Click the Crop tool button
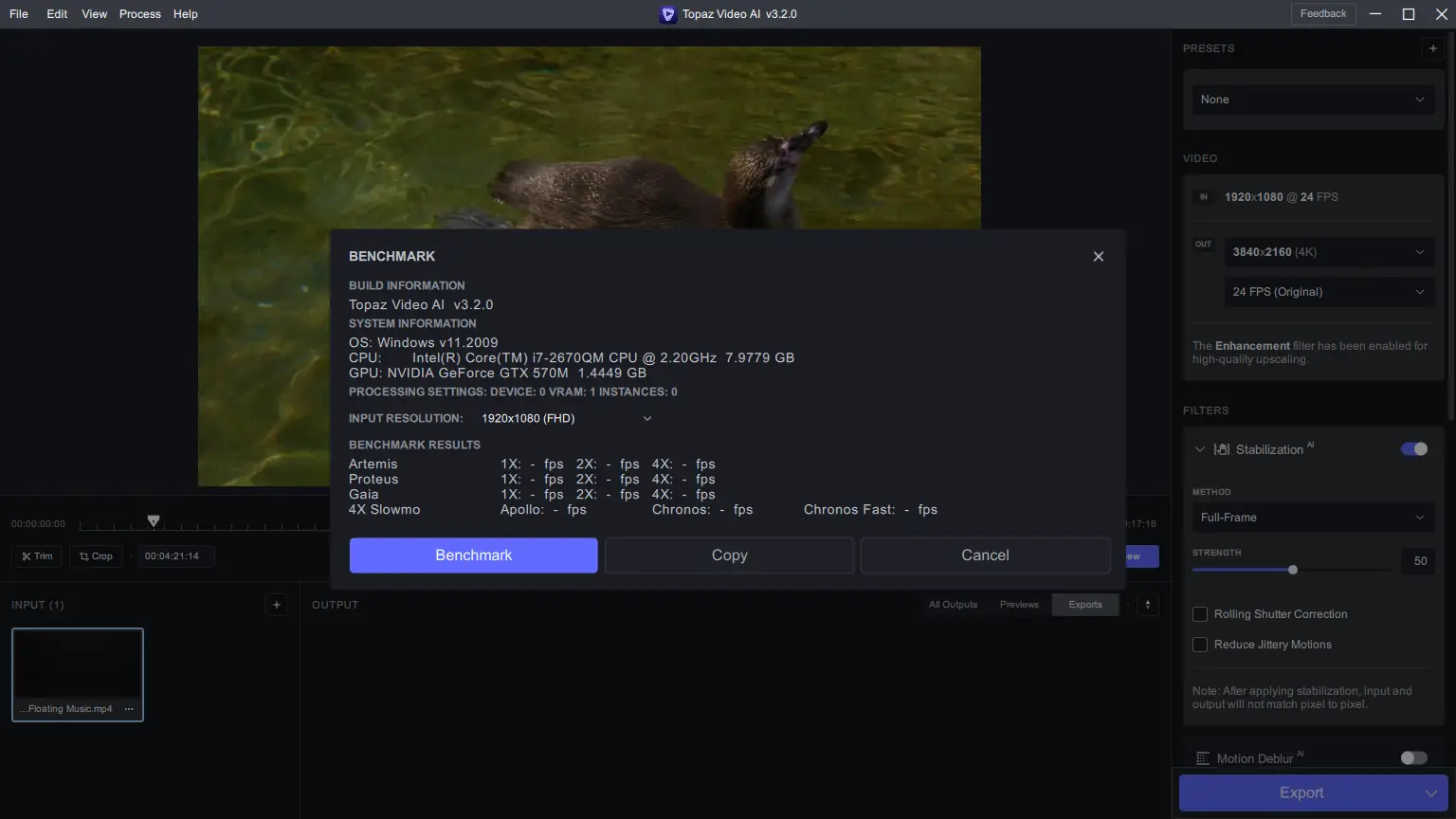 pyautogui.click(x=96, y=556)
